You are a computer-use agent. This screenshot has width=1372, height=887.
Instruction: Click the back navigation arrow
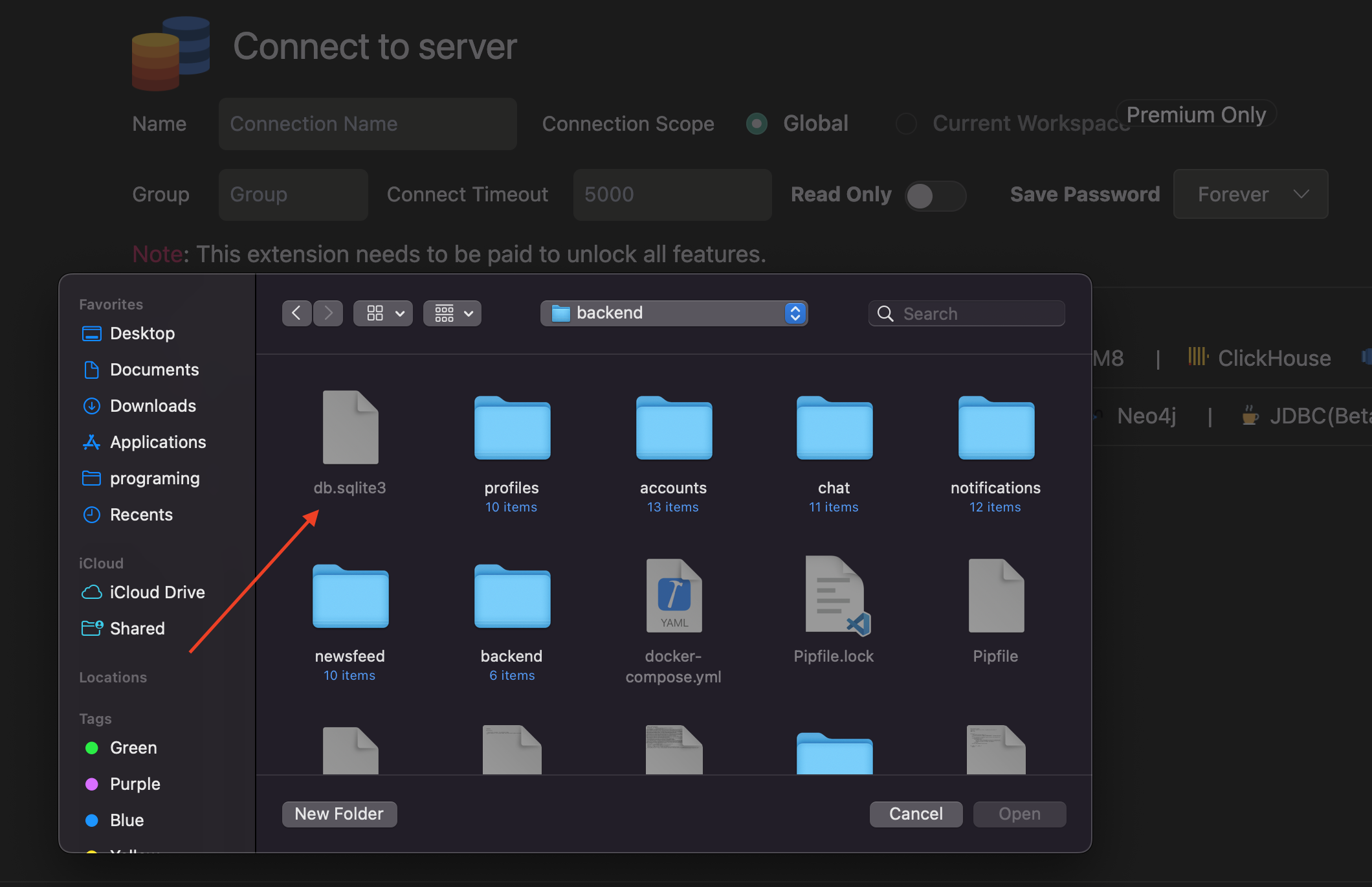point(296,313)
